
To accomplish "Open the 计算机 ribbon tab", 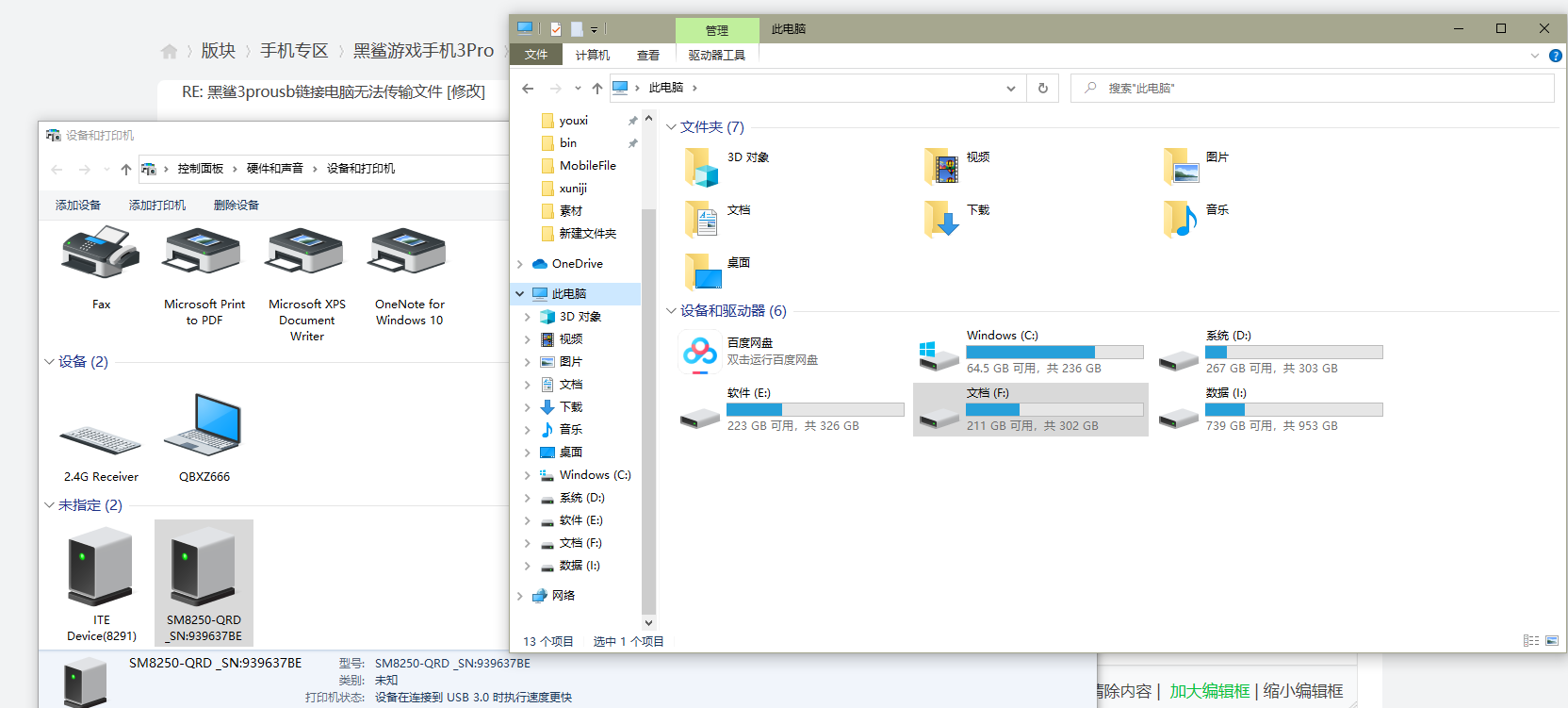I will 593,55.
